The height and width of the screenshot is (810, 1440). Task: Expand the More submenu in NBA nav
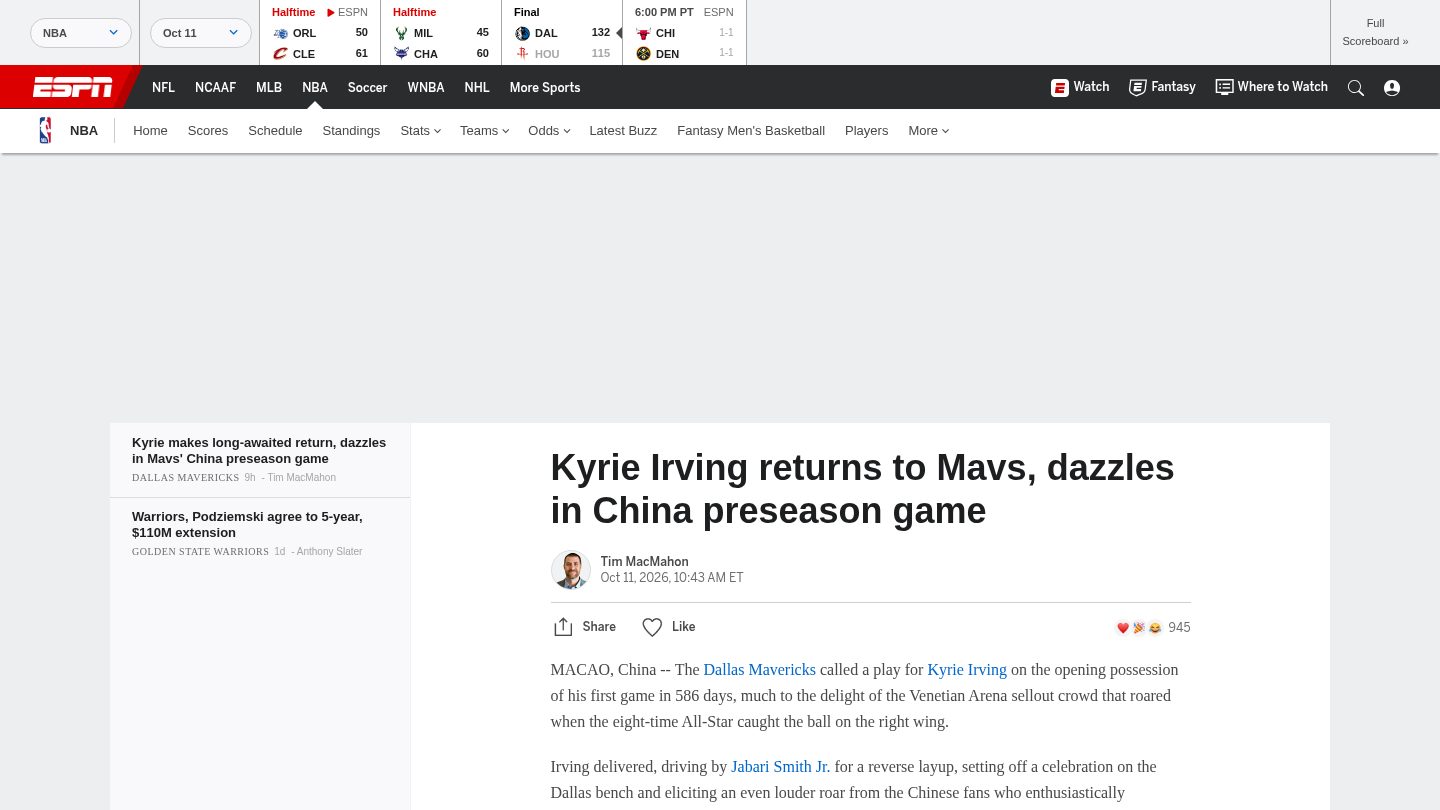click(x=928, y=131)
